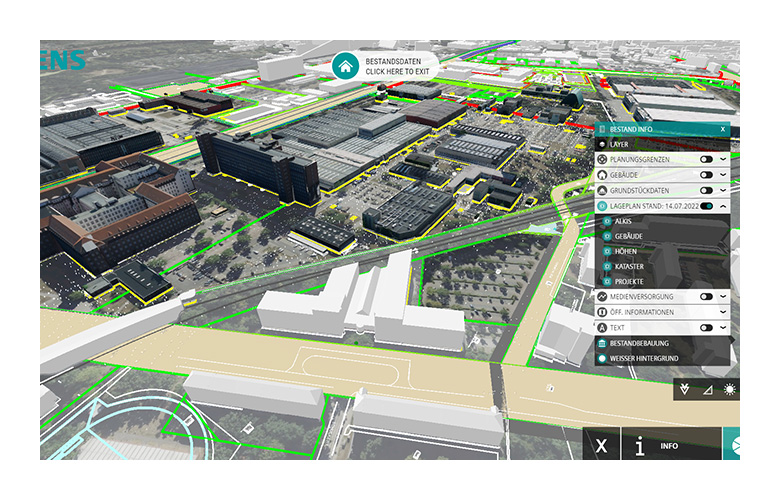Expand the Grundstückdaten section chevron
780x500 pixels.
click(723, 190)
